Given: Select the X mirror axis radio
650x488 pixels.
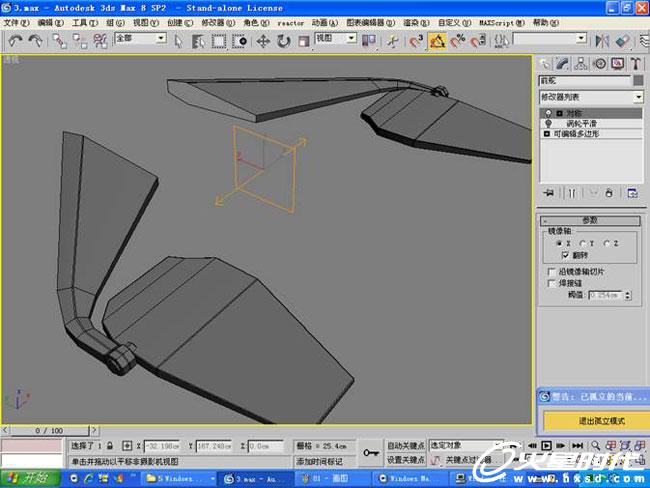Looking at the screenshot, I should [x=559, y=243].
